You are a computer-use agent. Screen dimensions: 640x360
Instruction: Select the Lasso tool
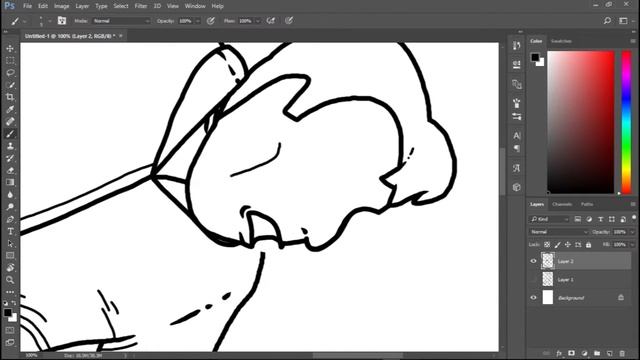tap(10, 73)
